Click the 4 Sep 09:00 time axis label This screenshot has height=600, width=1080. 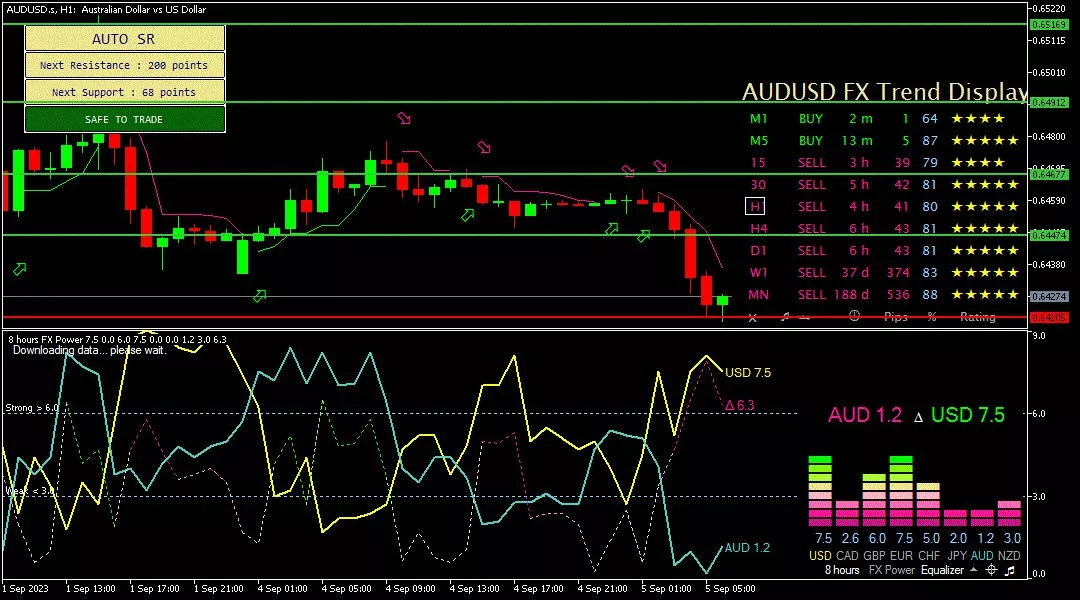click(411, 588)
